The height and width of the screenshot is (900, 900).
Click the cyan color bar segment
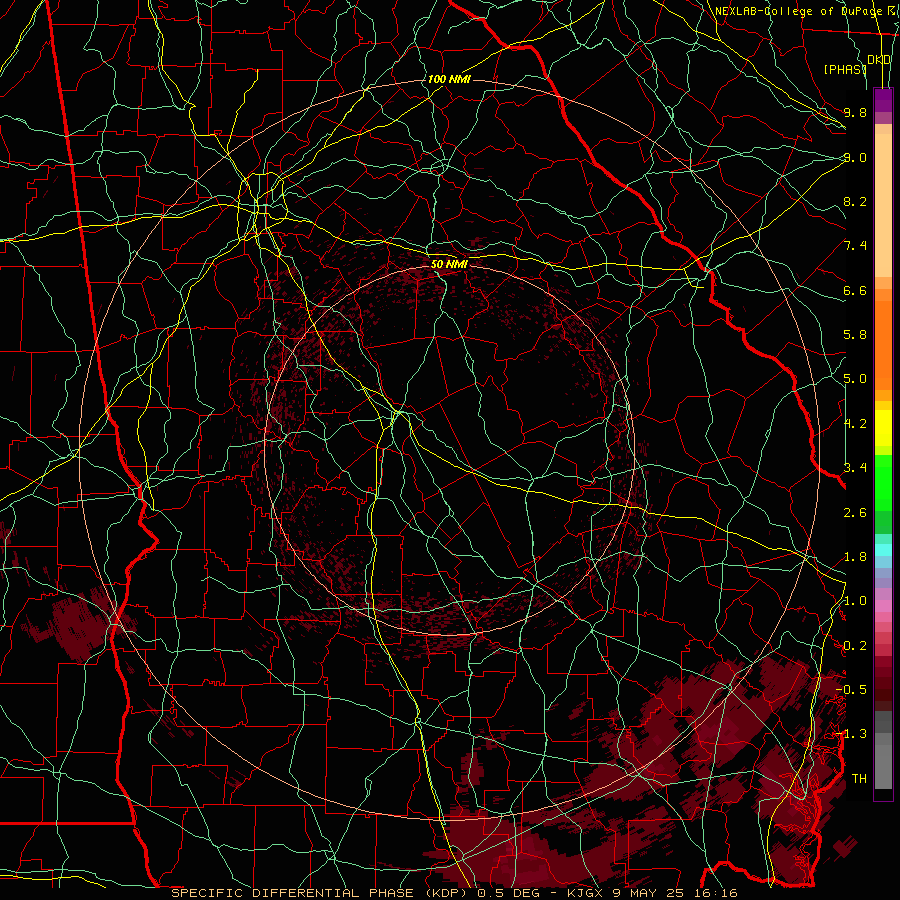pos(883,550)
